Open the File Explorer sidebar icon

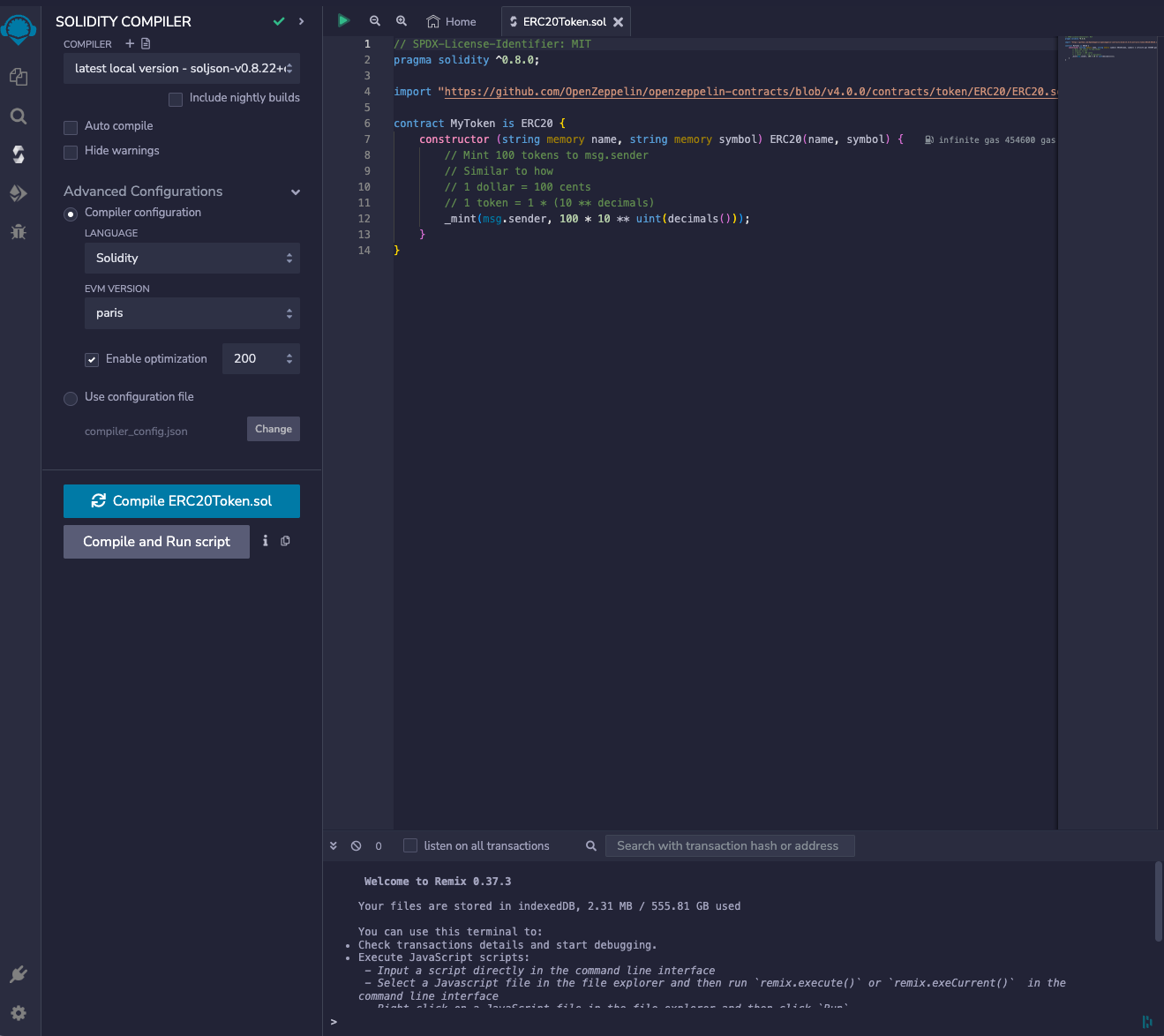[19, 77]
